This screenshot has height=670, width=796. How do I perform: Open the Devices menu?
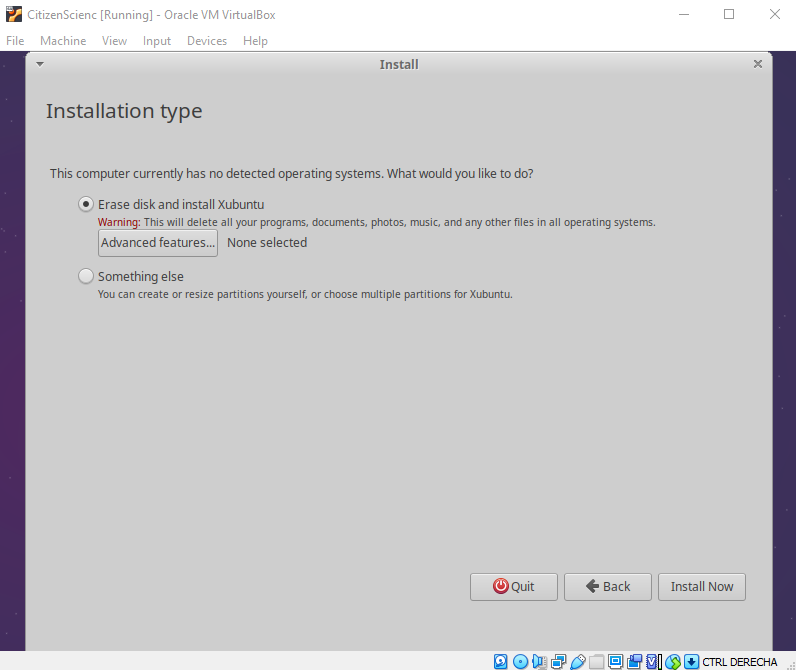207,41
